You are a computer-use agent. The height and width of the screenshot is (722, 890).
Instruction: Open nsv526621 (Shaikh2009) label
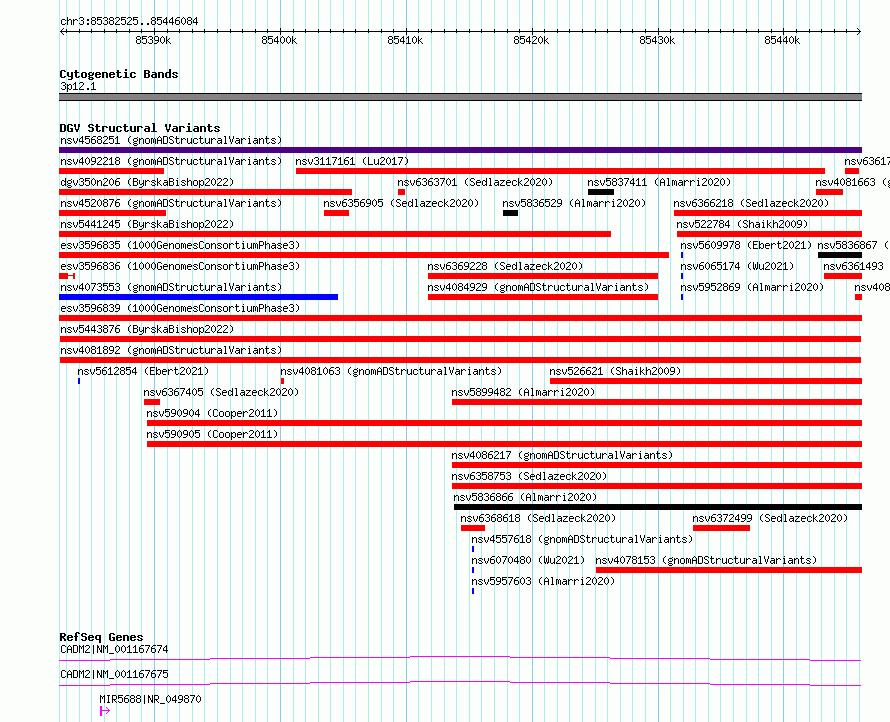click(x=615, y=371)
